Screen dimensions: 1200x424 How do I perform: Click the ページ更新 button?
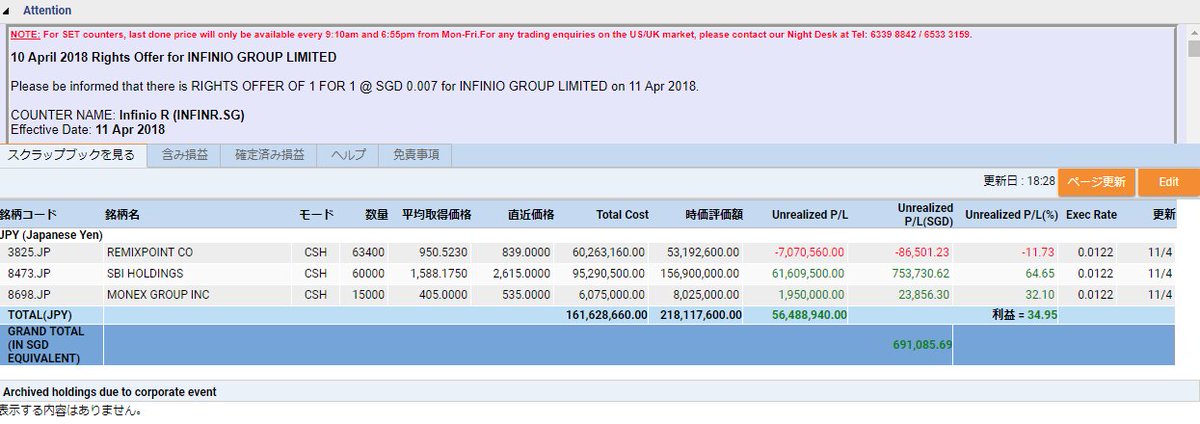[x=1096, y=182]
